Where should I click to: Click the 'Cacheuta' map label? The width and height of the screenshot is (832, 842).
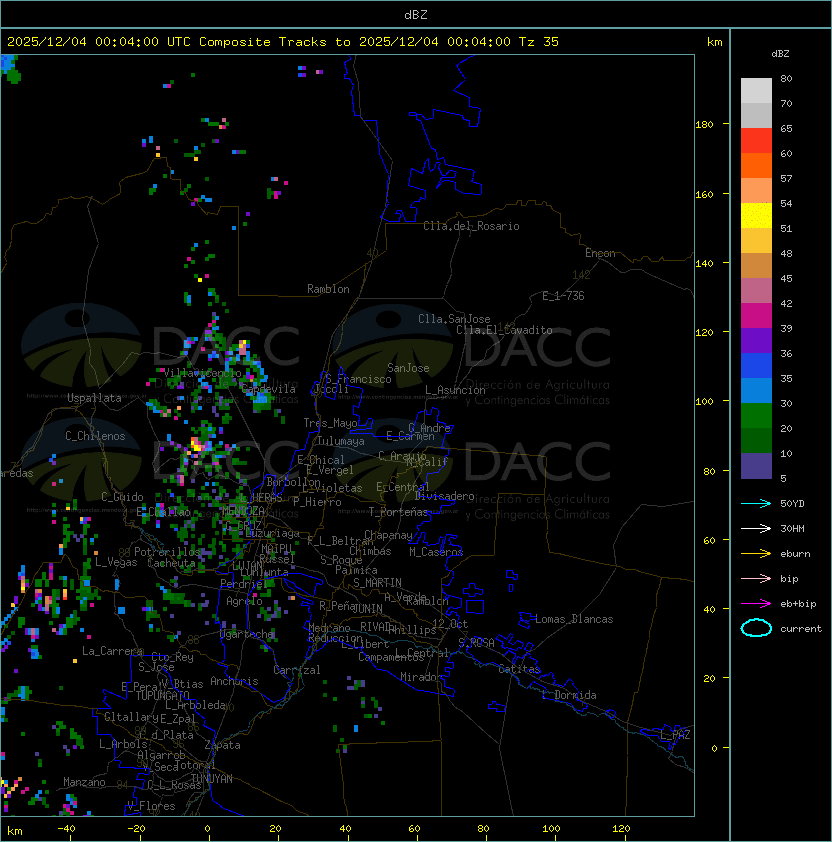tap(171, 563)
